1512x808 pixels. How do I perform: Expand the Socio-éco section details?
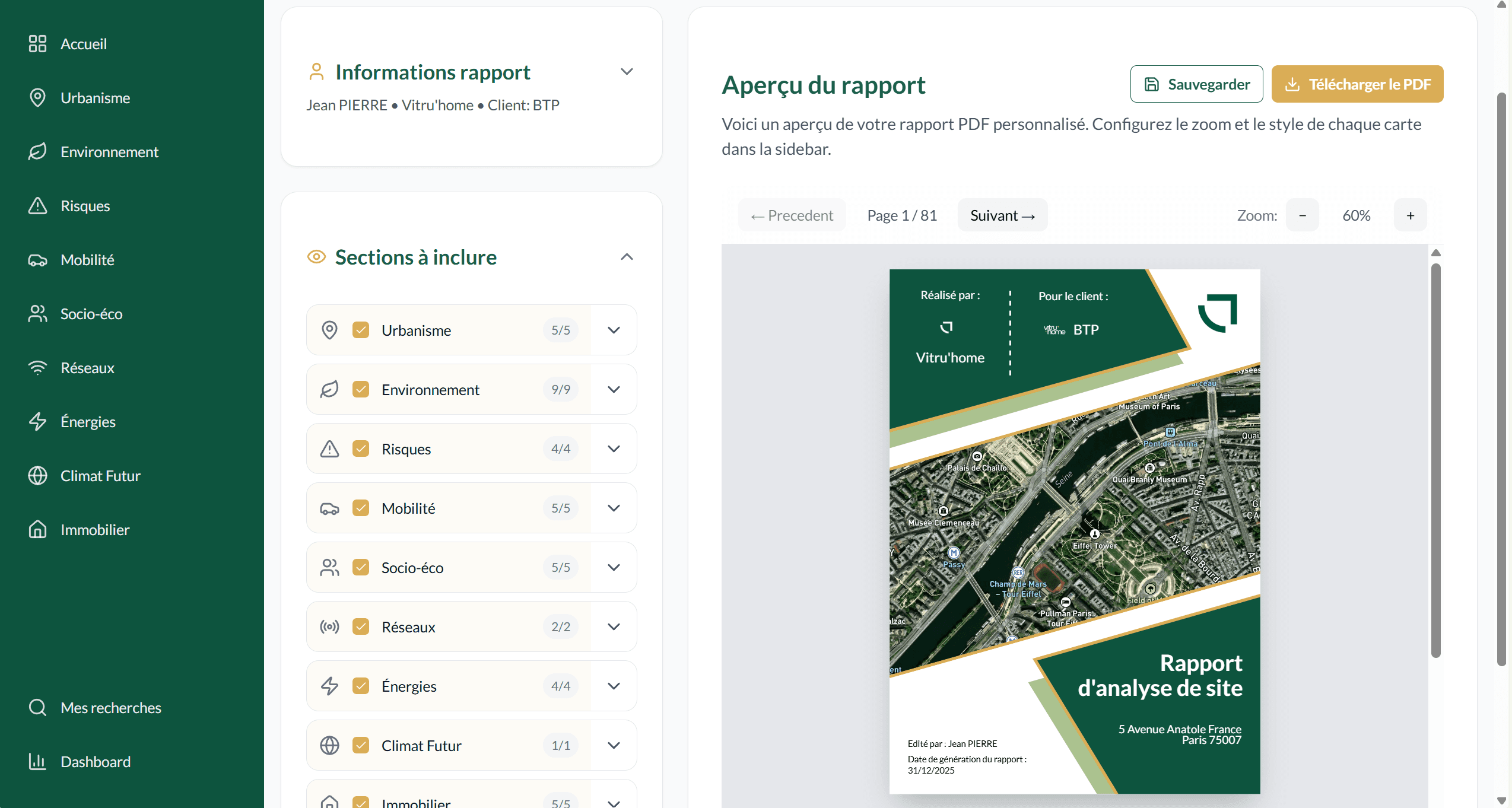point(614,567)
